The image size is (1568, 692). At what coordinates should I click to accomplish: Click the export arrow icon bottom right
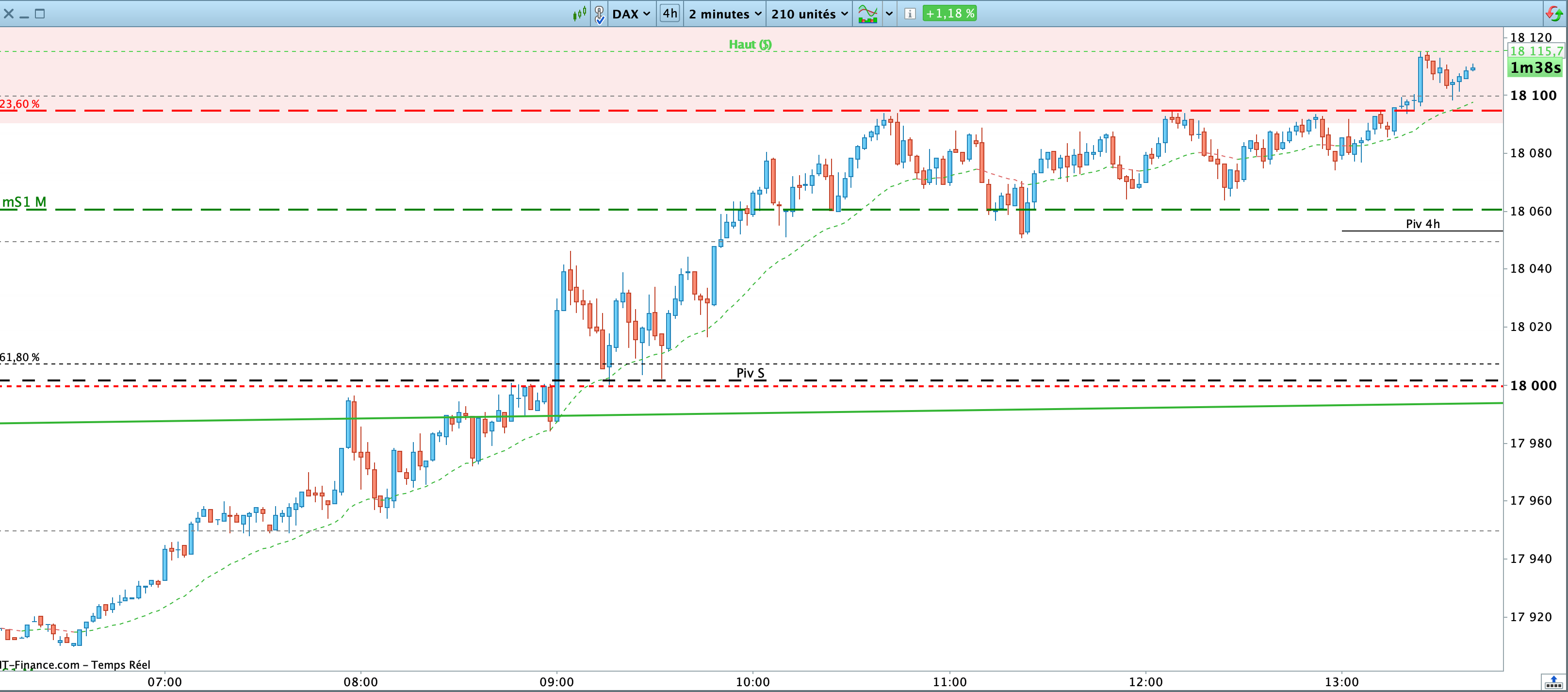[1553, 682]
